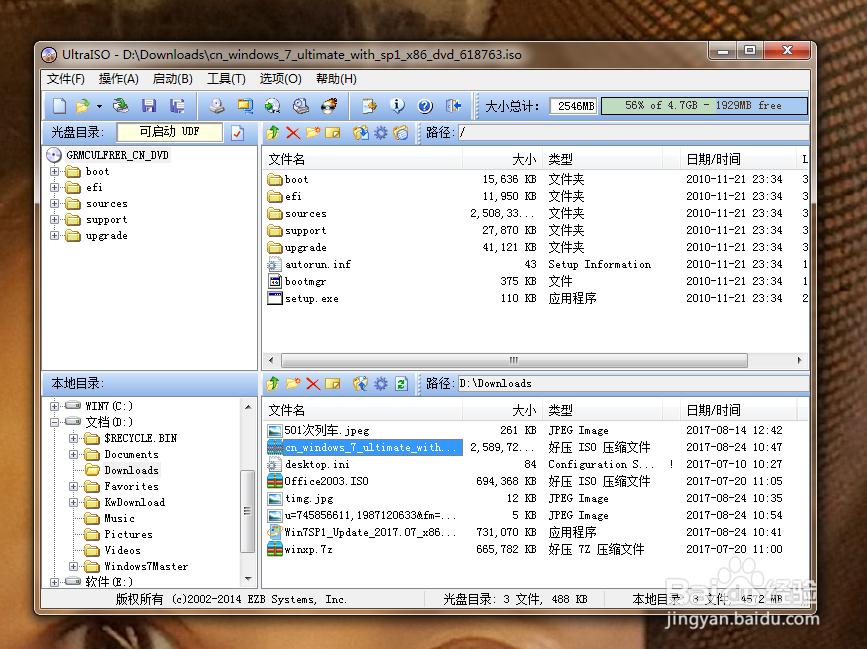This screenshot has height=649, width=867.
Task: Click the Rename icon in disc pane
Action: [333, 133]
